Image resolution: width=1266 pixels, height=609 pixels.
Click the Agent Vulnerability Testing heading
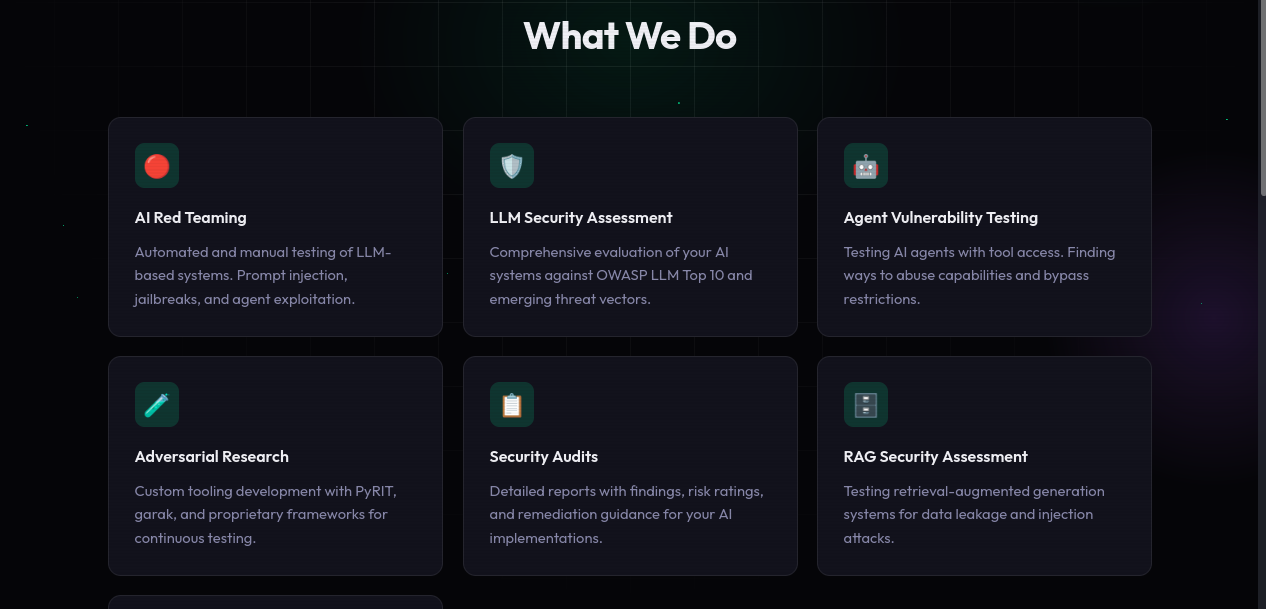pos(940,217)
